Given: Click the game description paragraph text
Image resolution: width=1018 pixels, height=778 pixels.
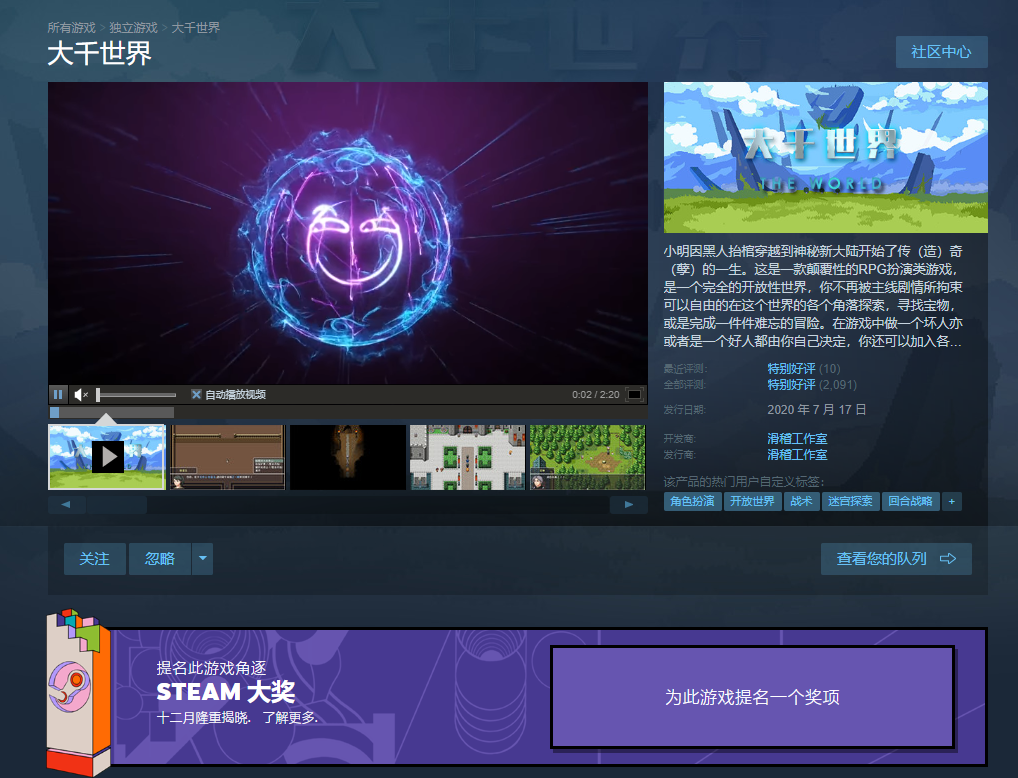Looking at the screenshot, I should [x=813, y=296].
